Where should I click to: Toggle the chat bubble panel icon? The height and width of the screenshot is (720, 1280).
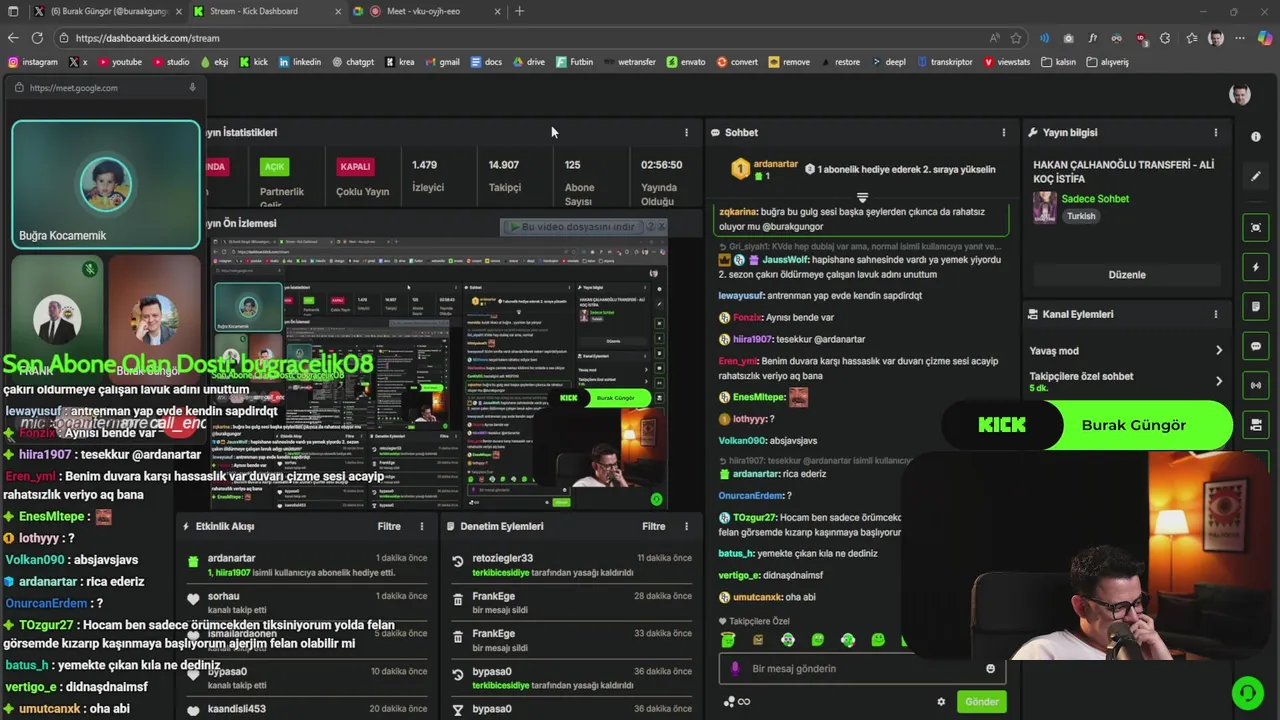click(x=1256, y=346)
